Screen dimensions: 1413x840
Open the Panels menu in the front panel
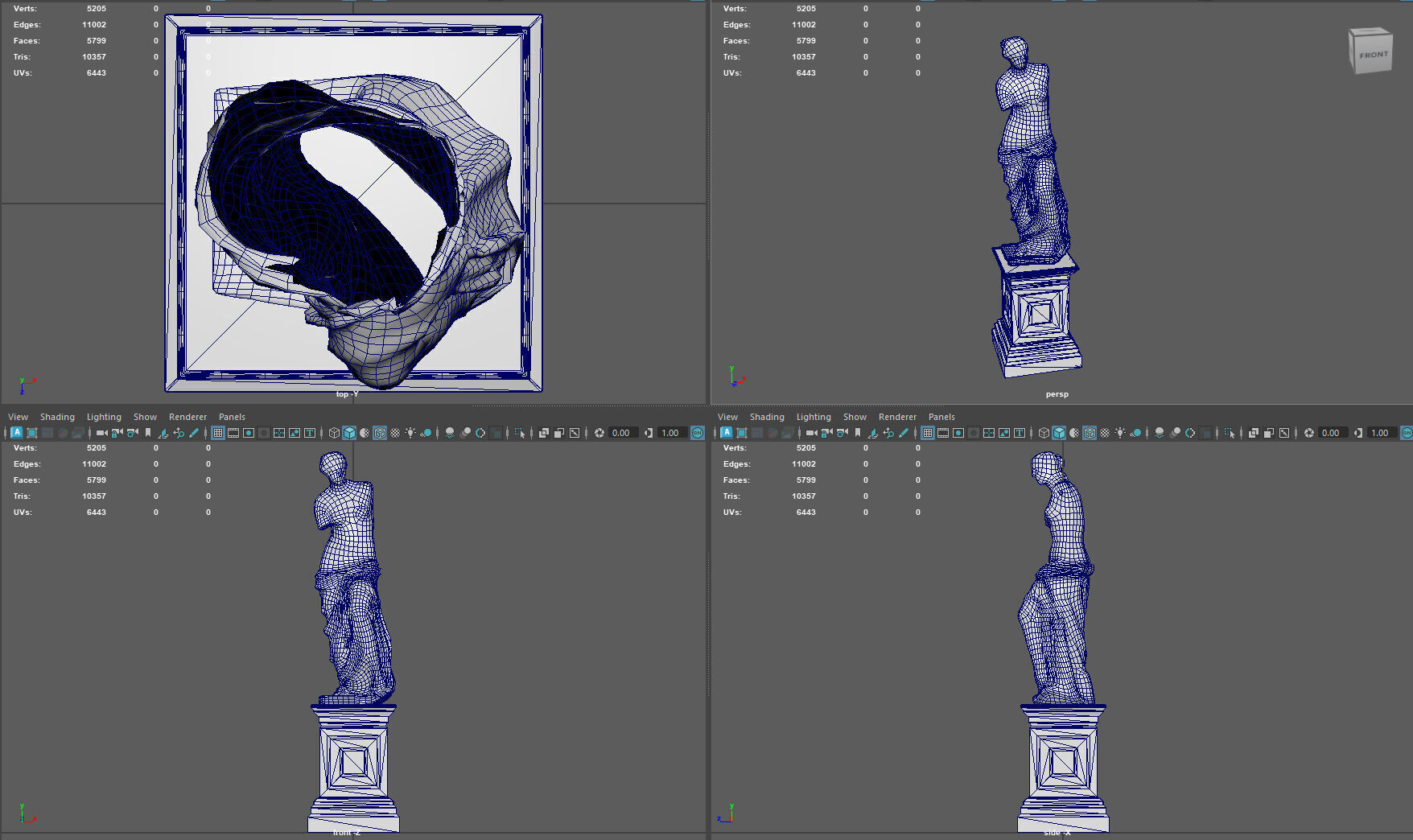232,417
